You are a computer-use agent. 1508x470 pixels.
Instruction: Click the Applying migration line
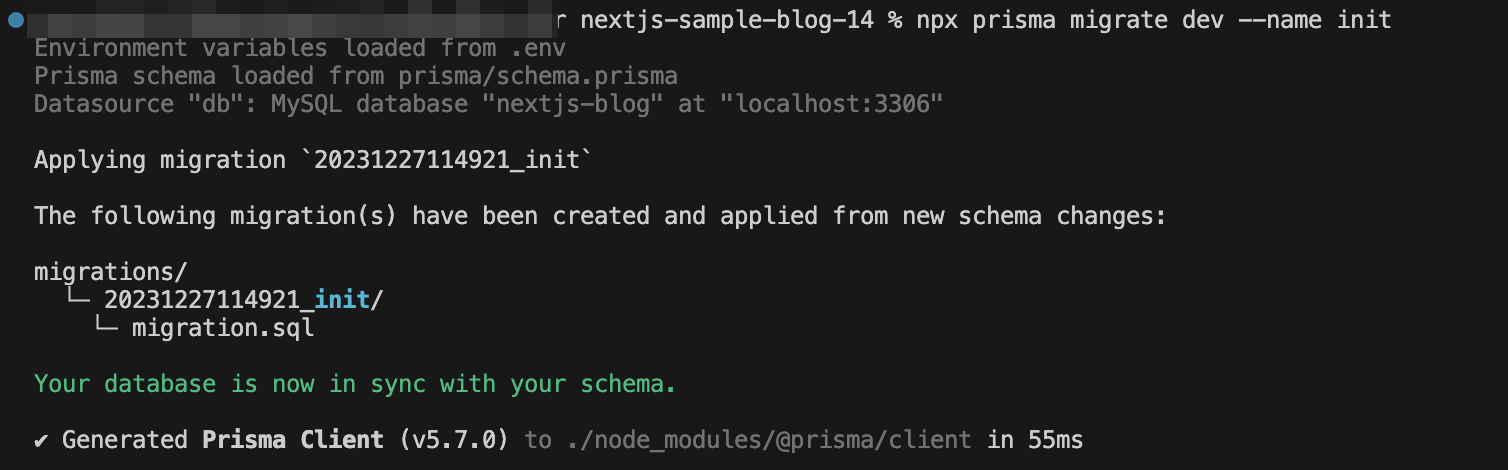(x=307, y=160)
